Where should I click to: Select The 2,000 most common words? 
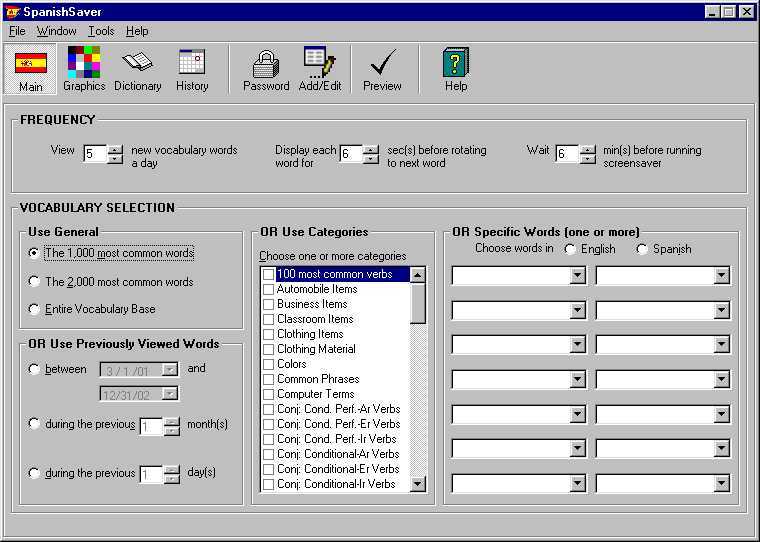pos(33,282)
